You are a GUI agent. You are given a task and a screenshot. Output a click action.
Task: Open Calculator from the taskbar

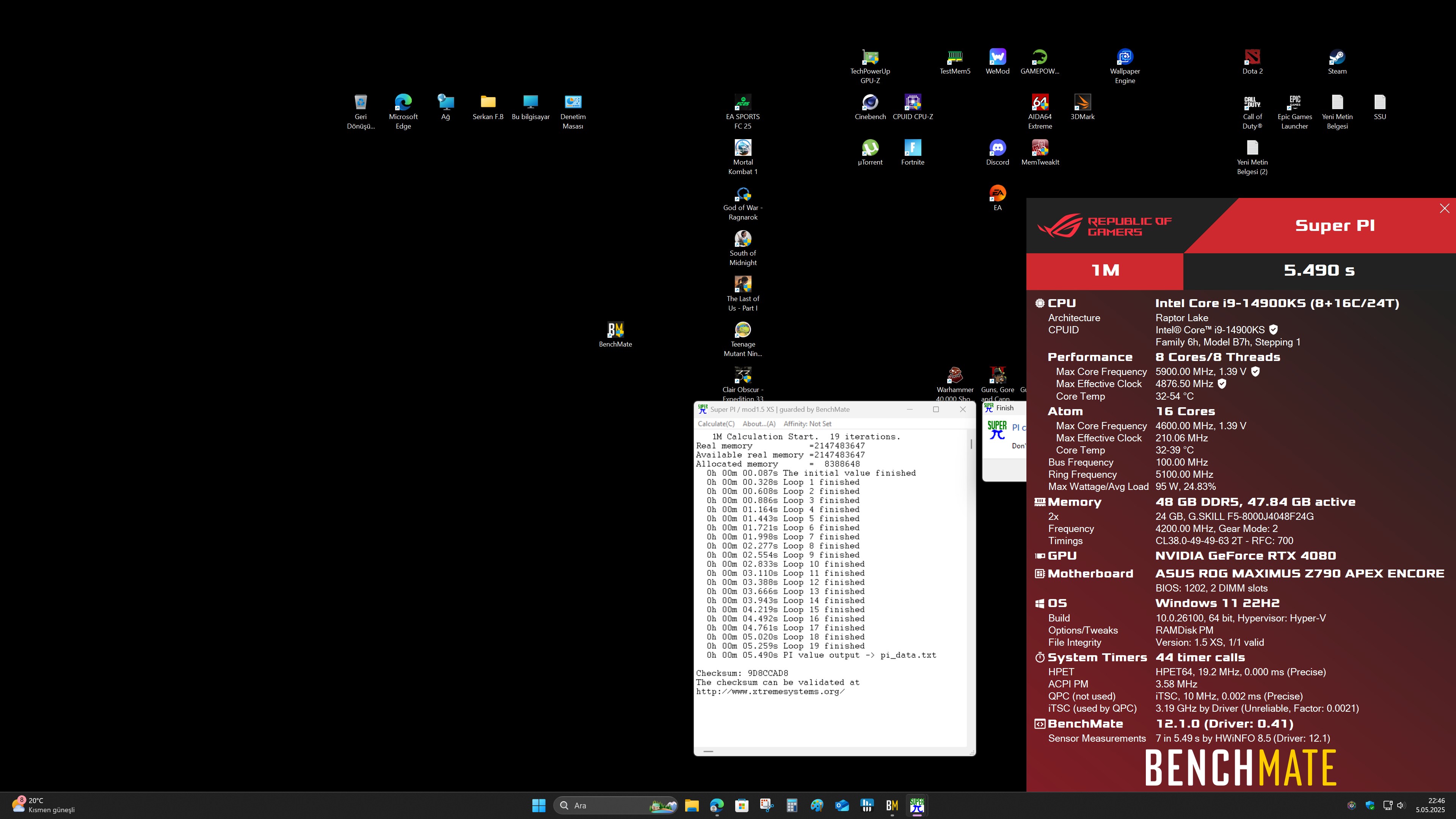(792, 805)
